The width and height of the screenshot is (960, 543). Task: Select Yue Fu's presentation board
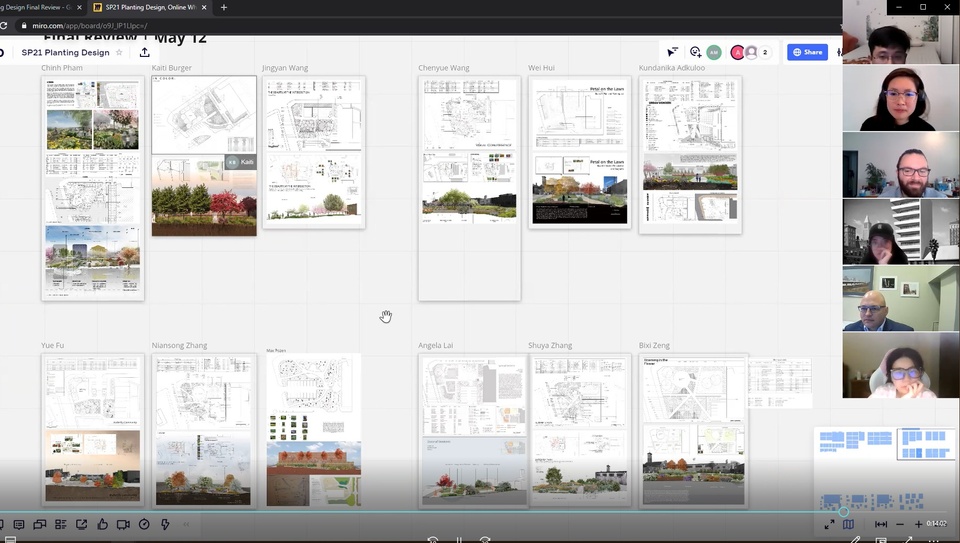coord(93,430)
